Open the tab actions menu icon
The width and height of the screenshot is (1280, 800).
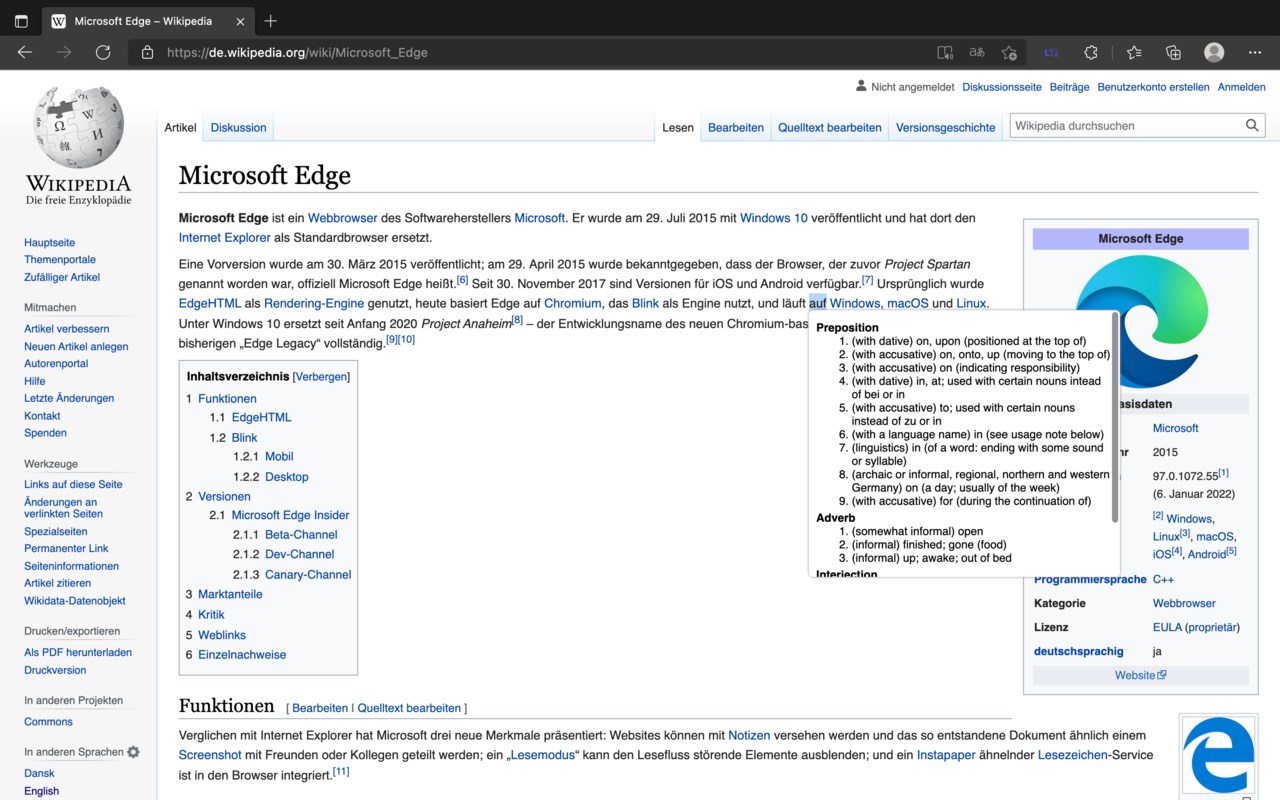click(21, 21)
